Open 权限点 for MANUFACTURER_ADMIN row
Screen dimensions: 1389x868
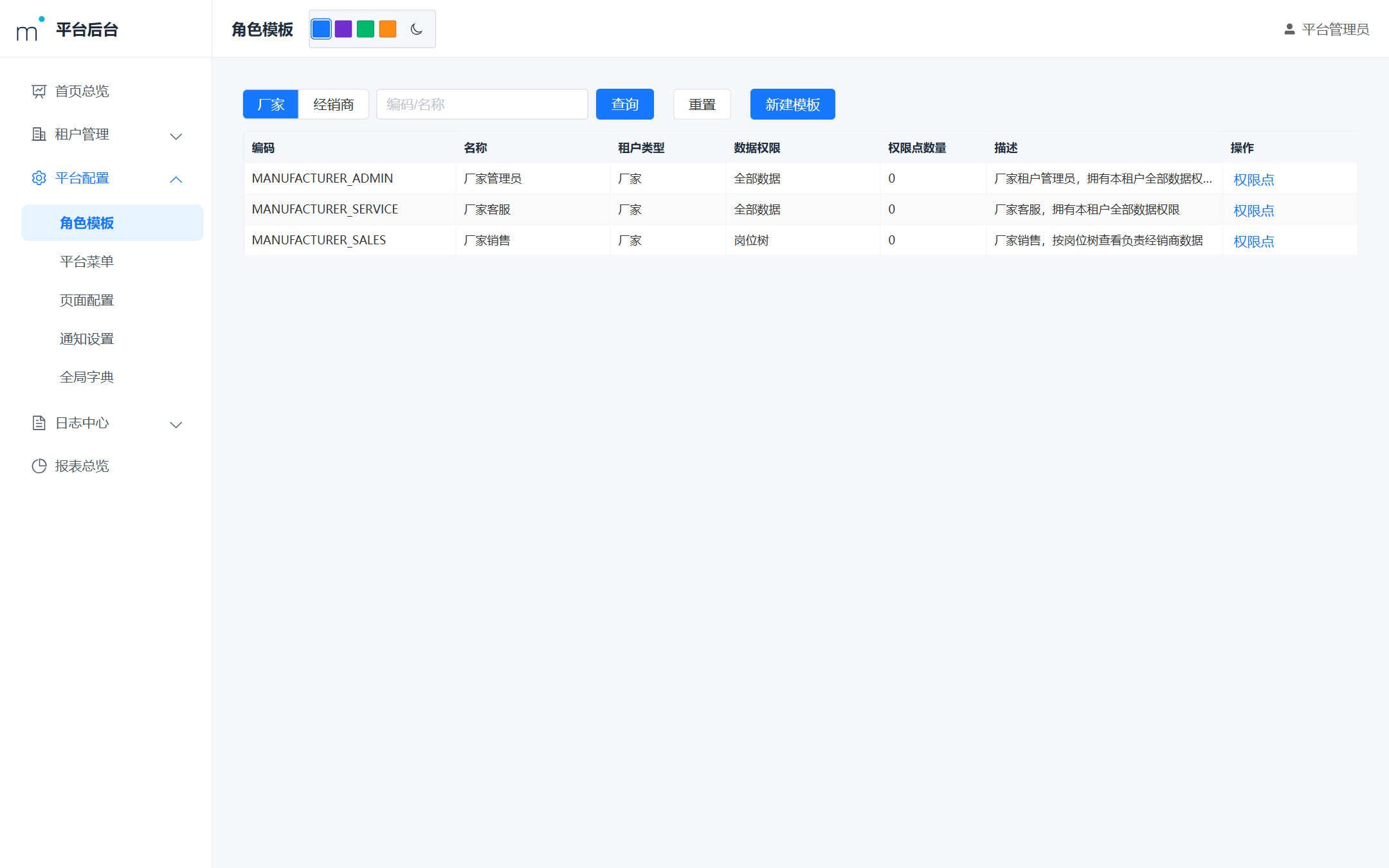[x=1254, y=179]
